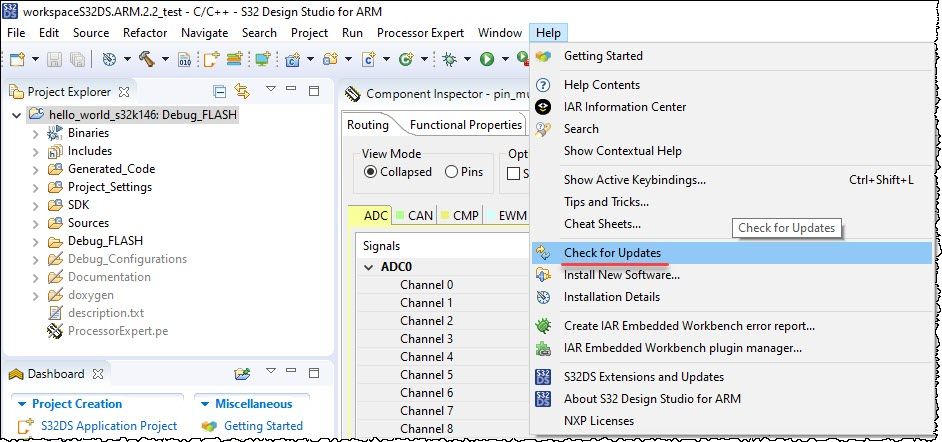The image size is (942, 442).
Task: Choose Installation Details menu entry
Action: pos(731,297)
